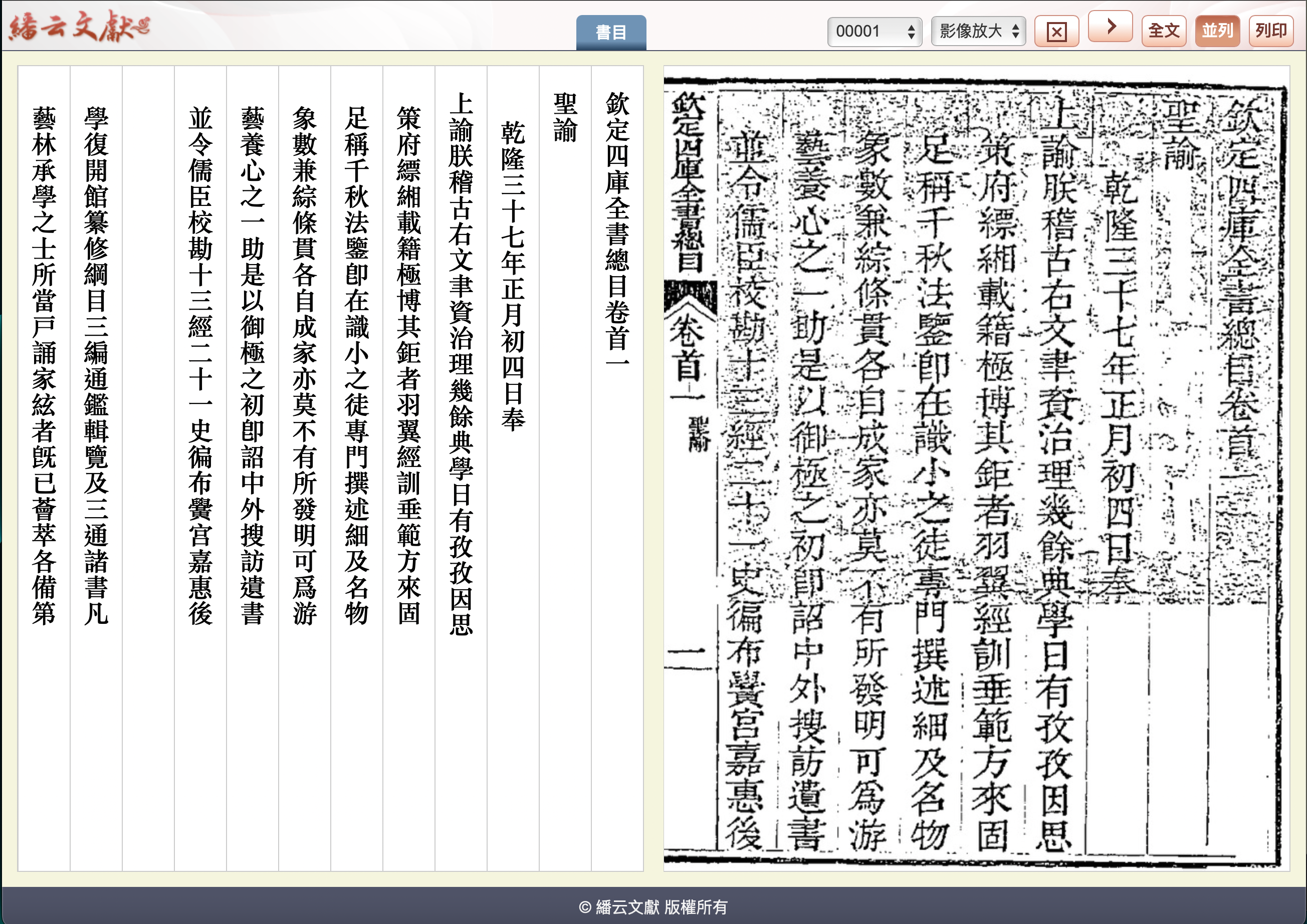Click the column beginning 足稱千秋法鑒
Image resolution: width=1307 pixels, height=924 pixels.
tap(356, 364)
